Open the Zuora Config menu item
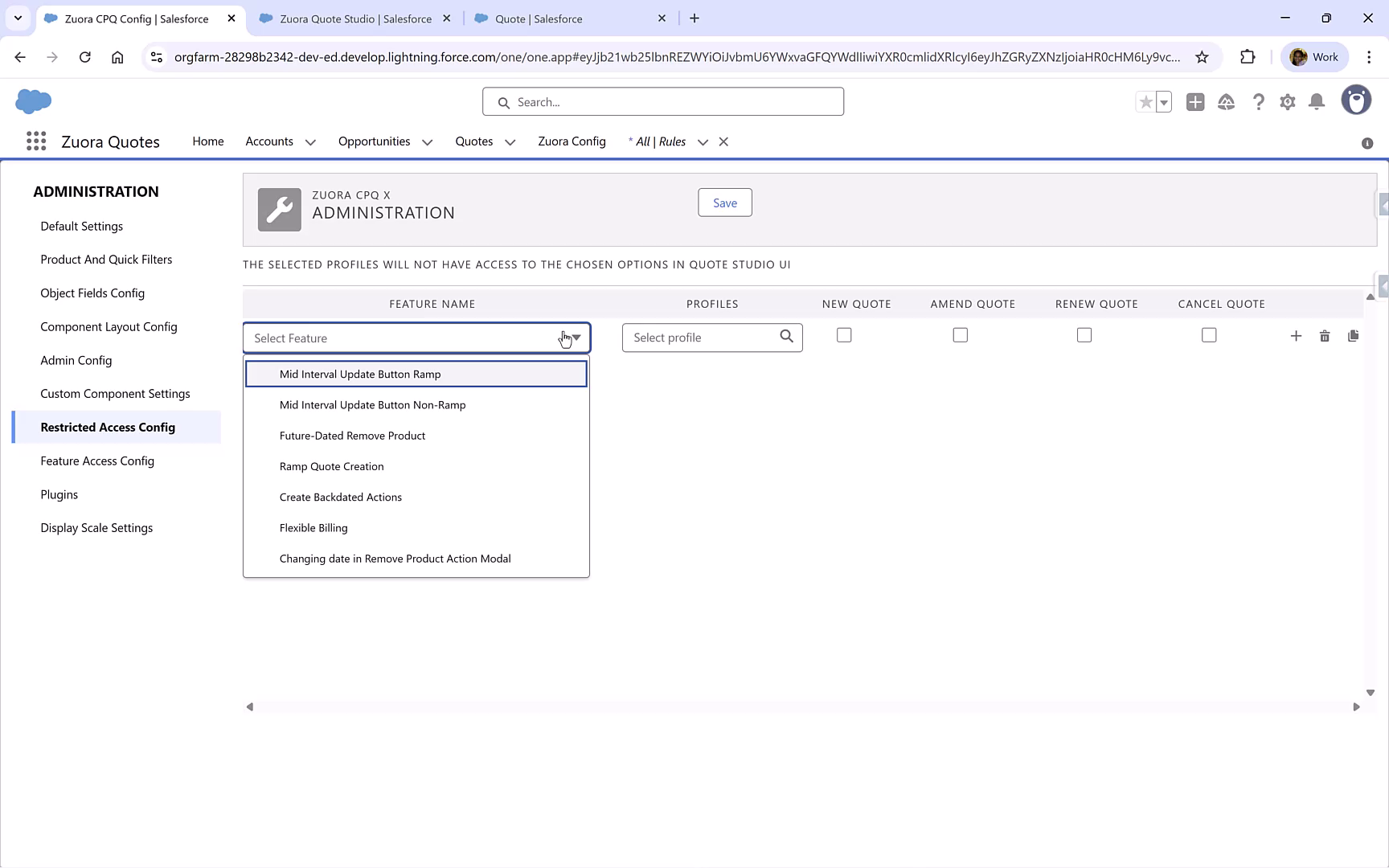The image size is (1389, 868). click(572, 141)
